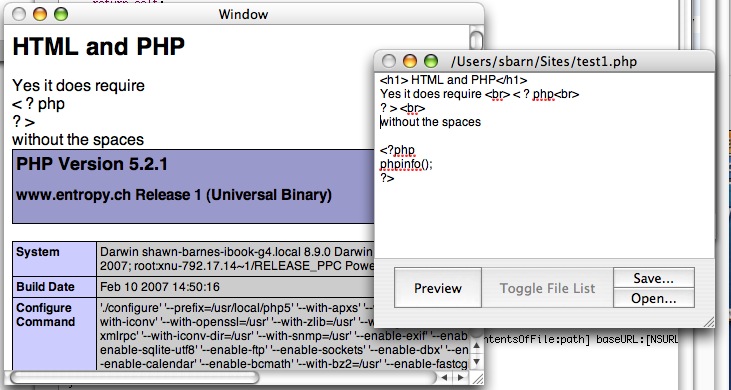Click the 'PHP Version 5.2.1' heading
Image resolution: width=731 pixels, height=390 pixels.
pyautogui.click(x=92, y=164)
